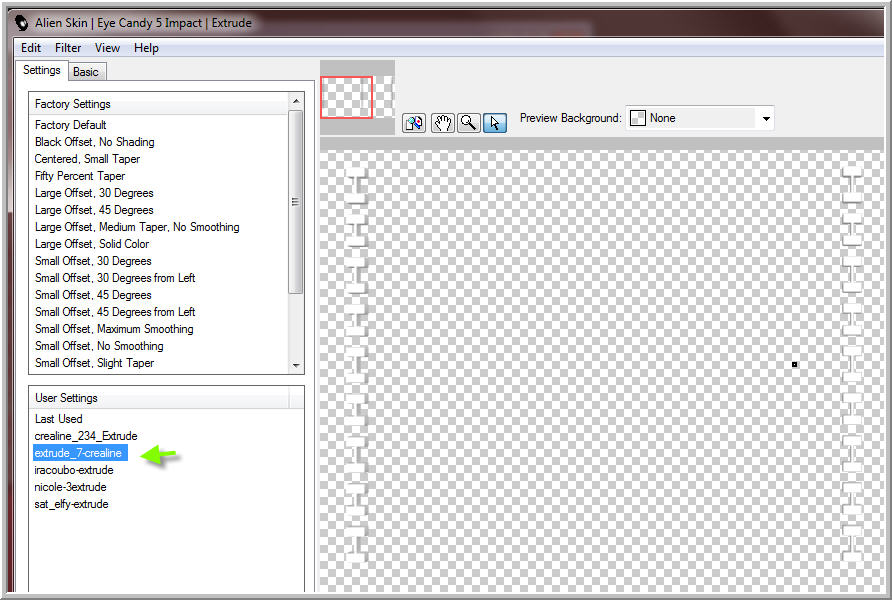
Task: Select Factory Default preset
Action: pos(71,125)
